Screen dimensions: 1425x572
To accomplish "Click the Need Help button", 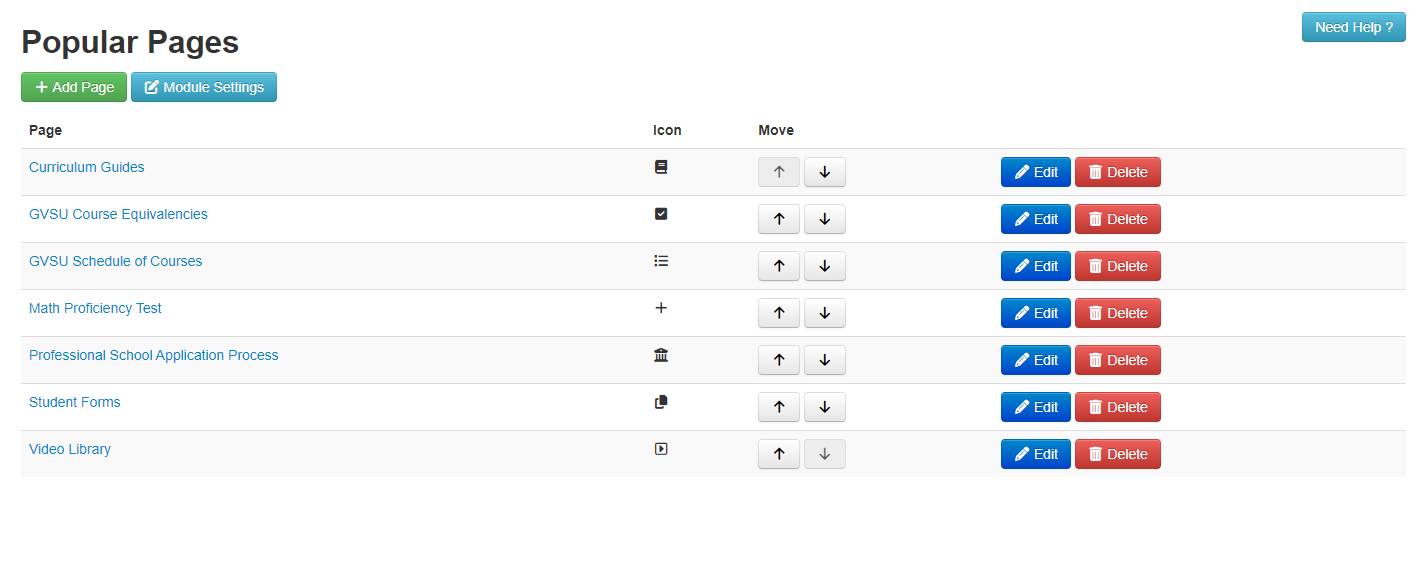I will click(1353, 27).
